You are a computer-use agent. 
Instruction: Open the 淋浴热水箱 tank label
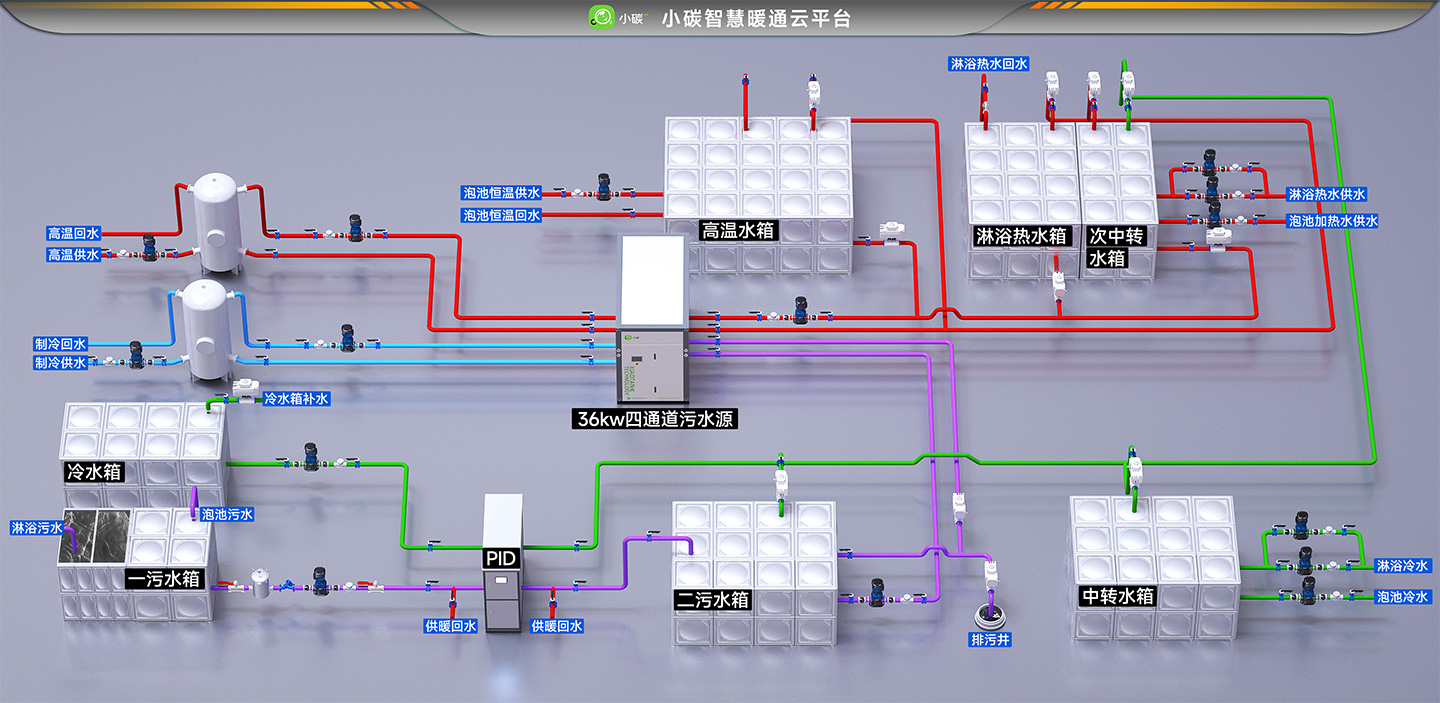1022,237
